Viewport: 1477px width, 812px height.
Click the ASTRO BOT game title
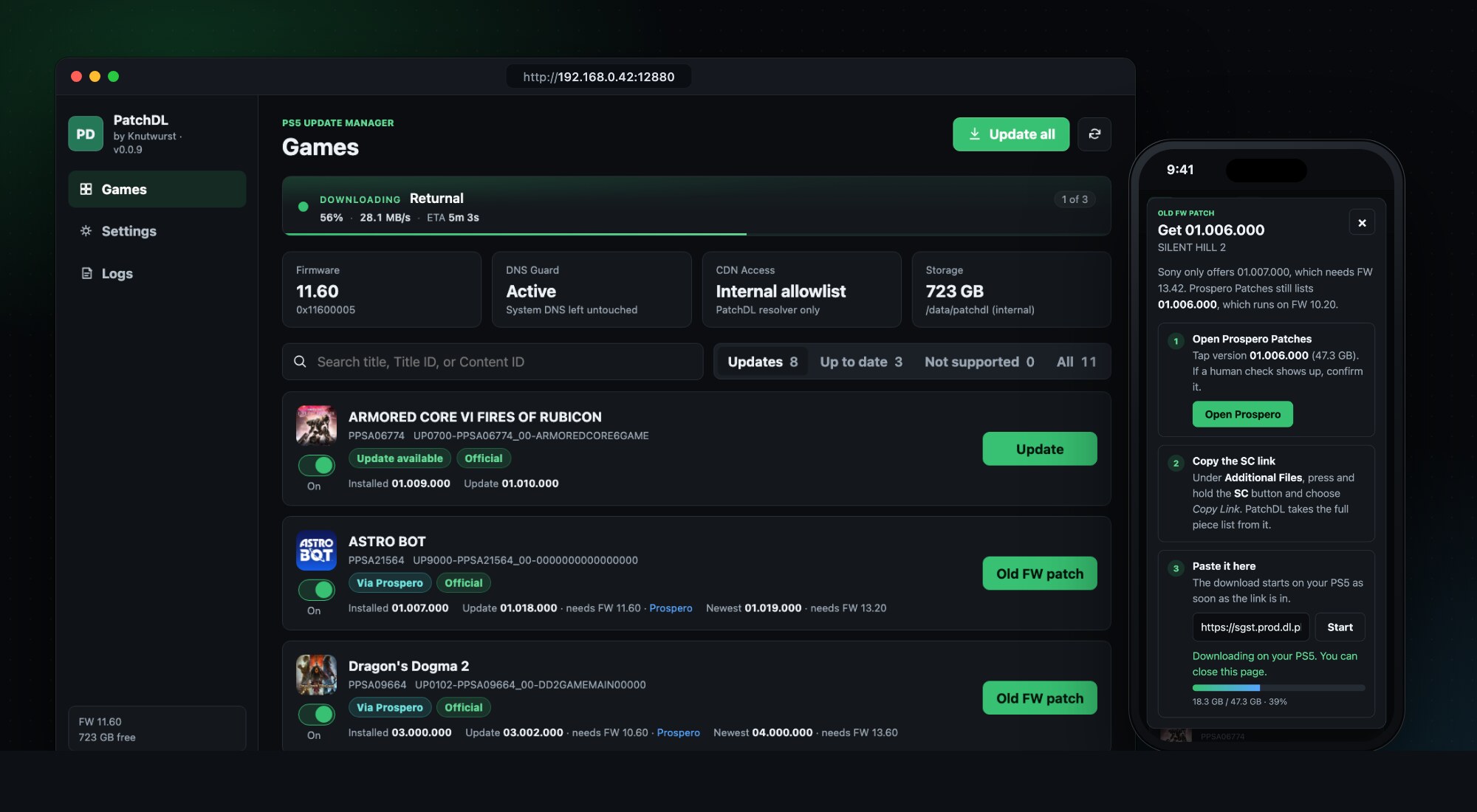pyautogui.click(x=387, y=542)
